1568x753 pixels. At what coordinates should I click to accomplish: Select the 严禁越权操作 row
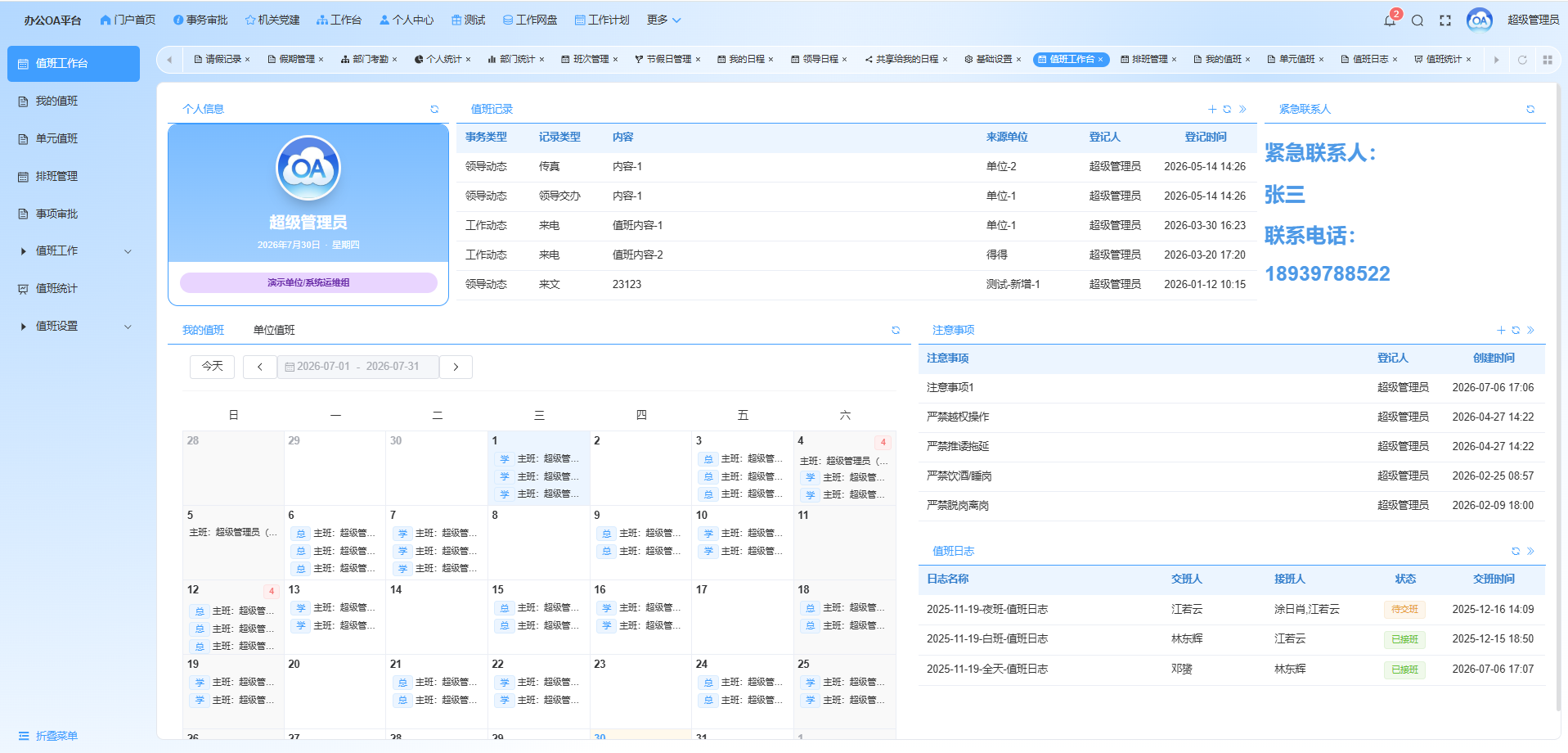tap(1232, 417)
